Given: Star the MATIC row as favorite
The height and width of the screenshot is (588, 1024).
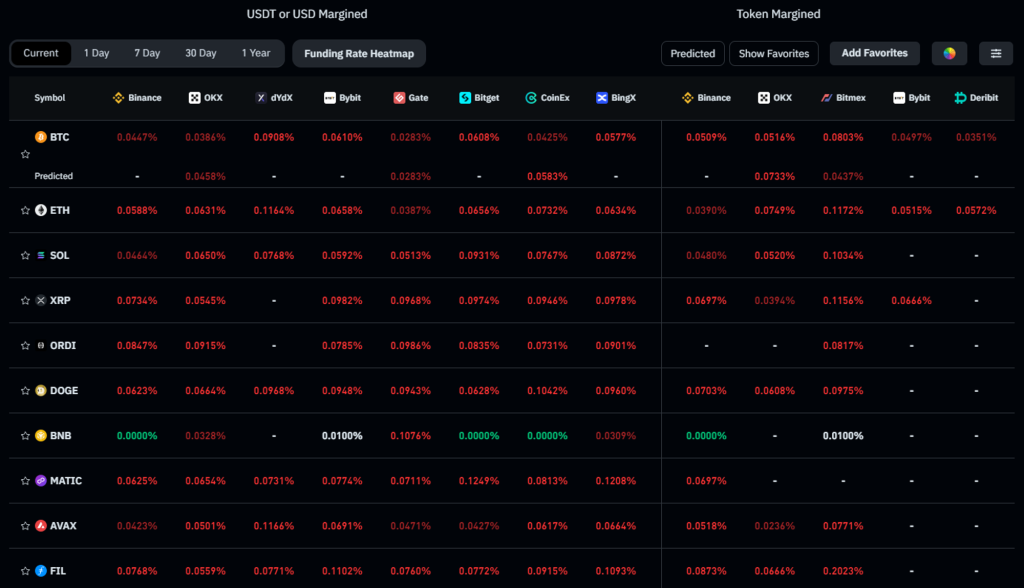Looking at the screenshot, I should (x=26, y=480).
